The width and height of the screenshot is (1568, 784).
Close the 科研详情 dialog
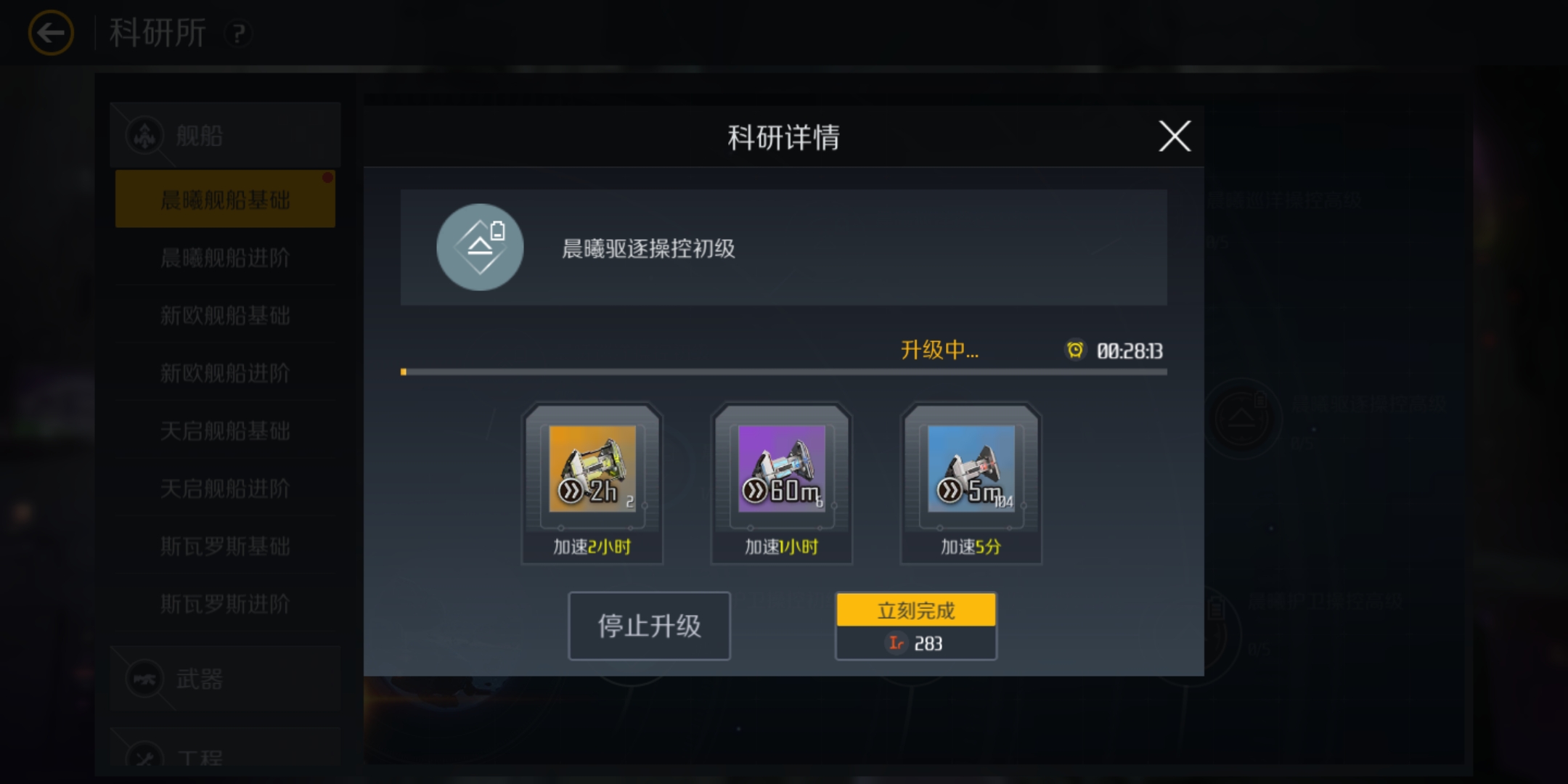(1175, 136)
